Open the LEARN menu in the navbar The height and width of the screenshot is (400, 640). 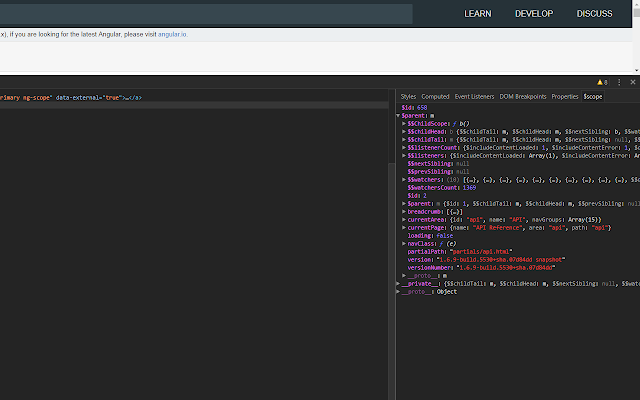(x=477, y=14)
